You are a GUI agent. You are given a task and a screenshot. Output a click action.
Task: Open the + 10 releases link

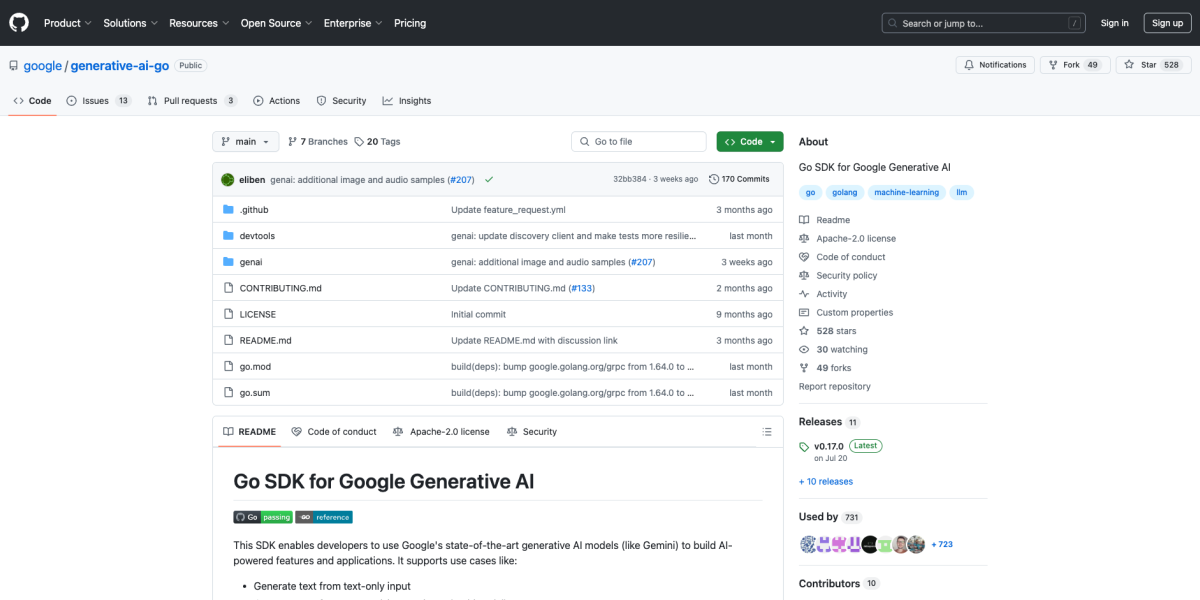[825, 481]
